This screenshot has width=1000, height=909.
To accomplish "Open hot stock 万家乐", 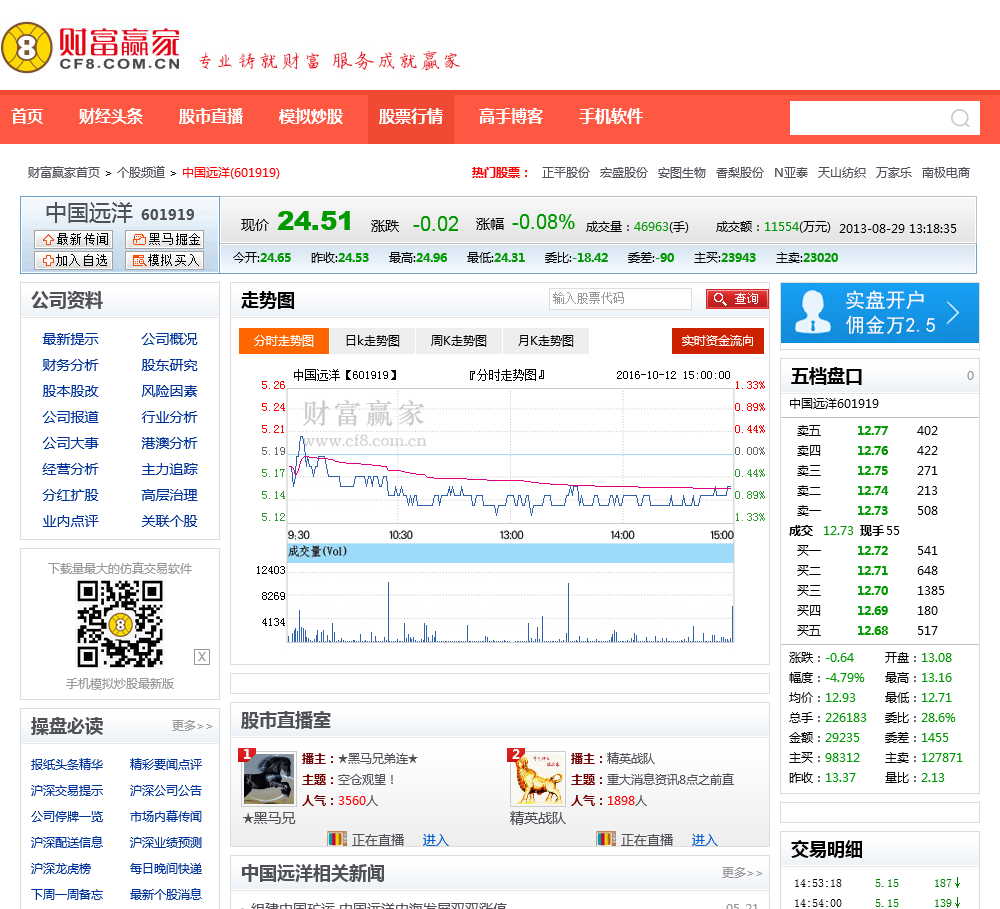I will 893,172.
